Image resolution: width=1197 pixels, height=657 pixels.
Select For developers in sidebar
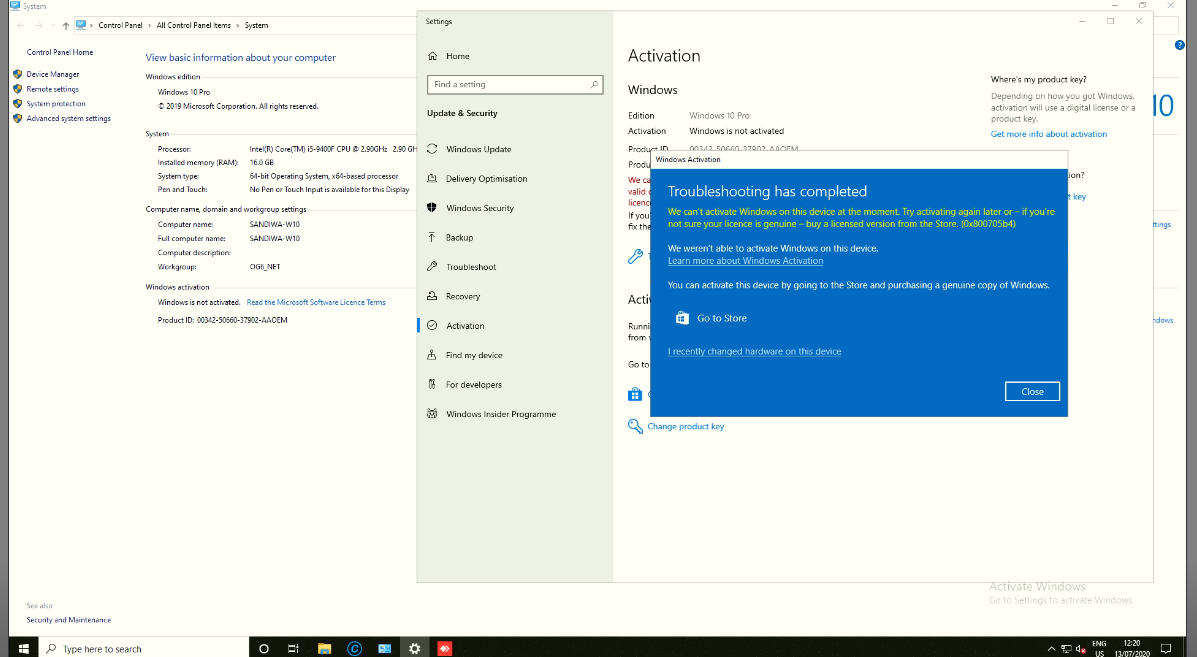coord(473,384)
